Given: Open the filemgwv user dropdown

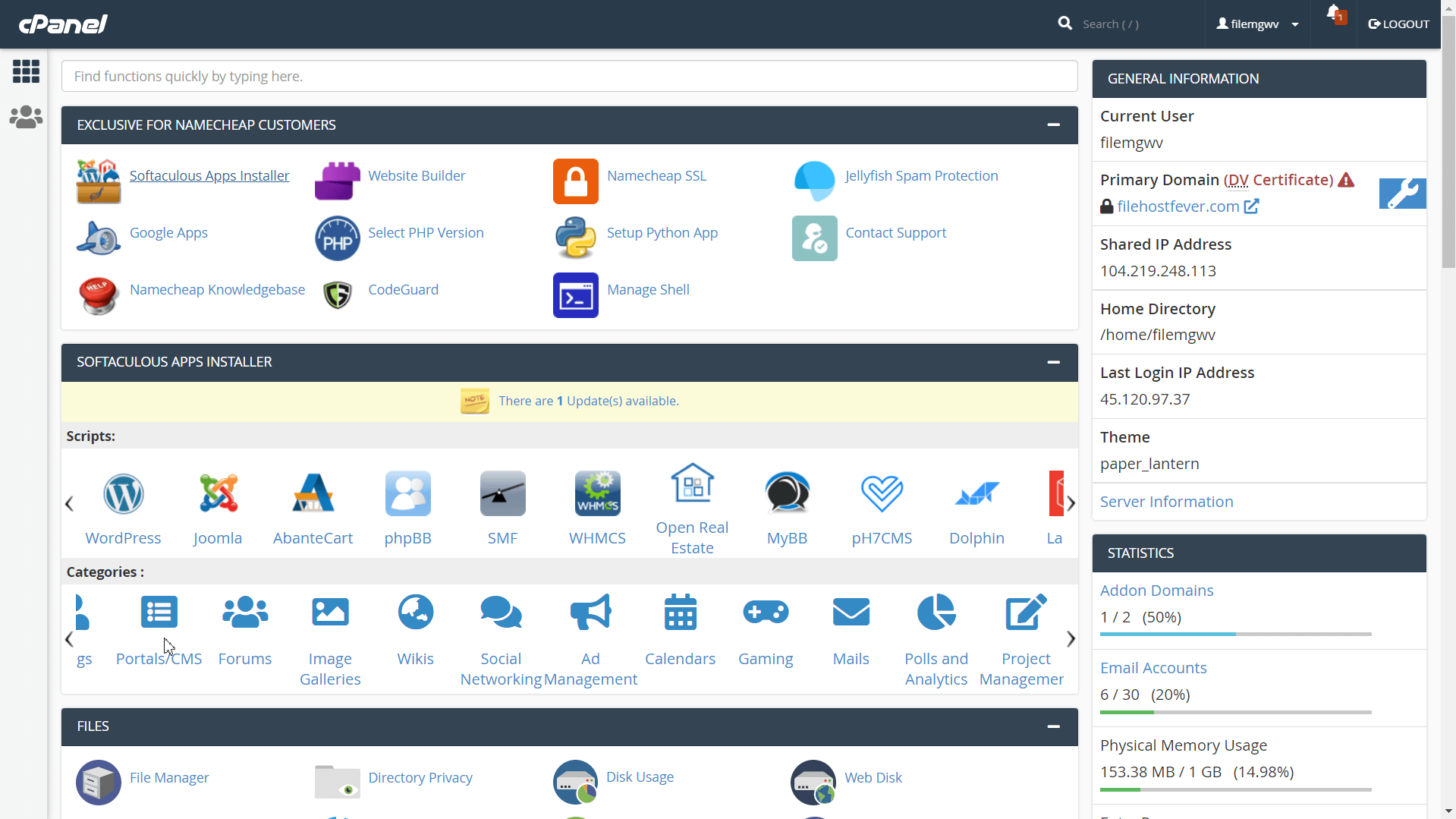Looking at the screenshot, I should pyautogui.click(x=1257, y=24).
